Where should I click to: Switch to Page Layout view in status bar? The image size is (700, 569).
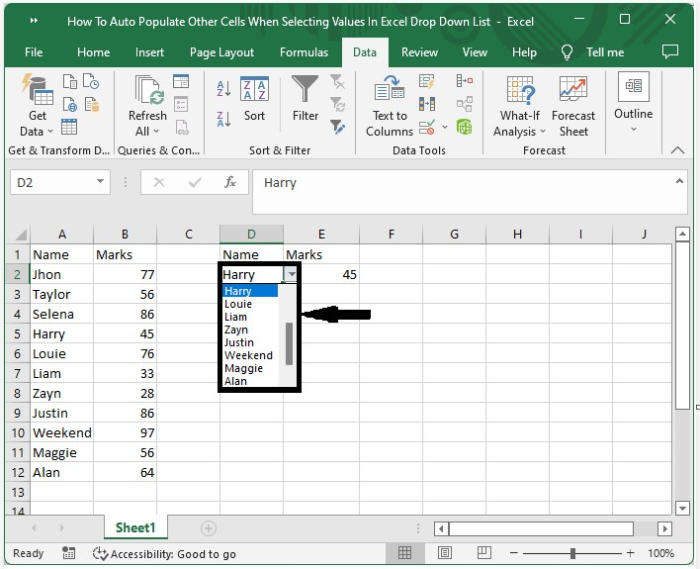tap(444, 553)
